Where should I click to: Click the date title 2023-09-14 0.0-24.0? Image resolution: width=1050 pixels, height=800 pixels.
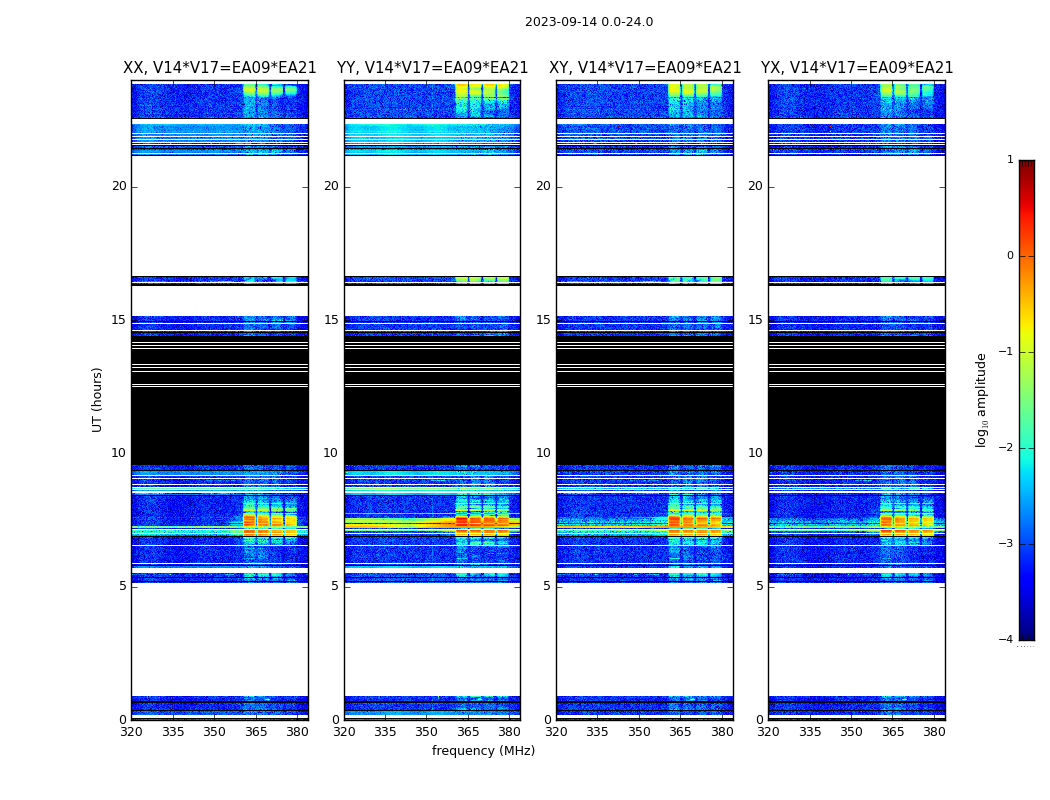click(588, 22)
